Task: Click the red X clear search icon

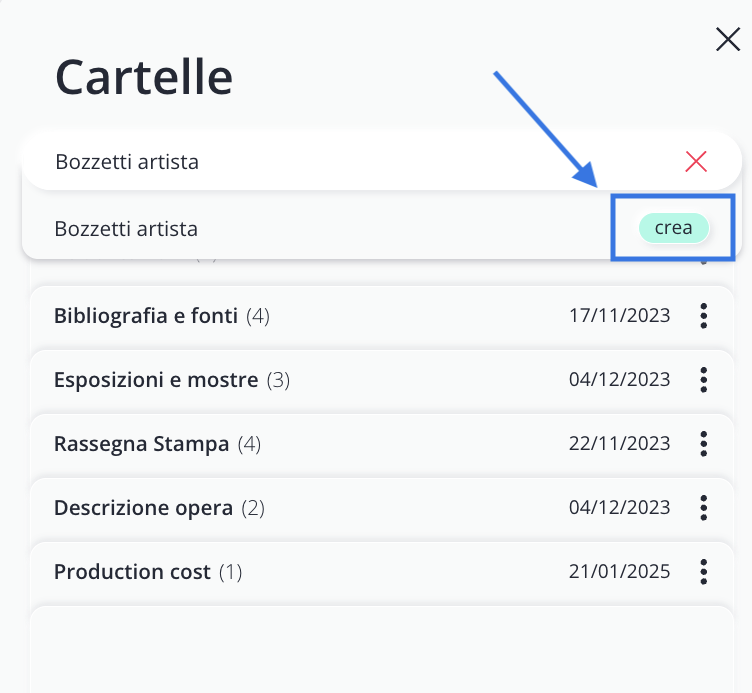Action: pos(696,161)
